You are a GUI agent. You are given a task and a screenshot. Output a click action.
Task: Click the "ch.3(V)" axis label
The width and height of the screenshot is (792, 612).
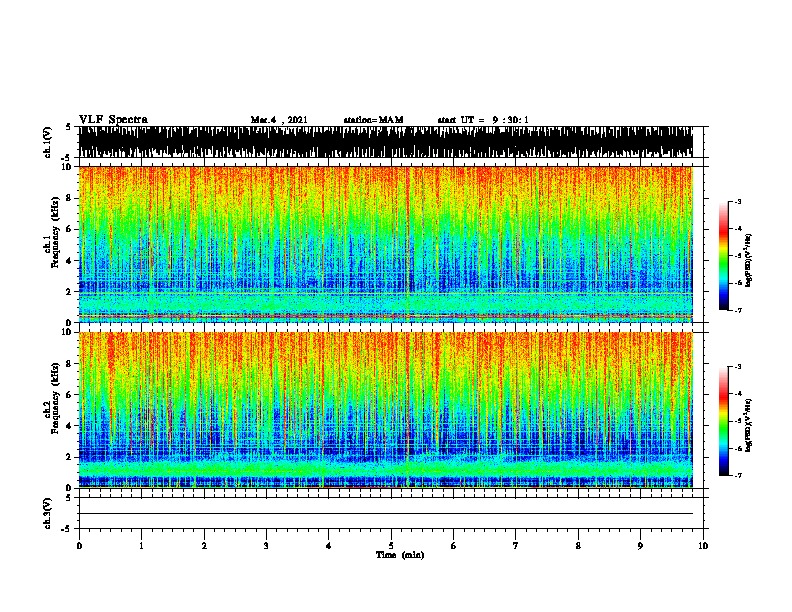click(x=47, y=513)
